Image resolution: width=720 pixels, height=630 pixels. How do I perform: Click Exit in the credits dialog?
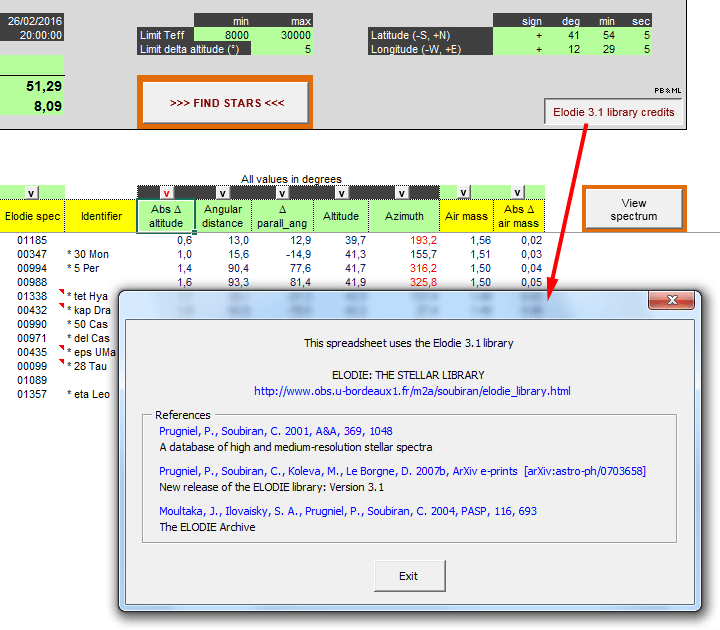pos(410,576)
